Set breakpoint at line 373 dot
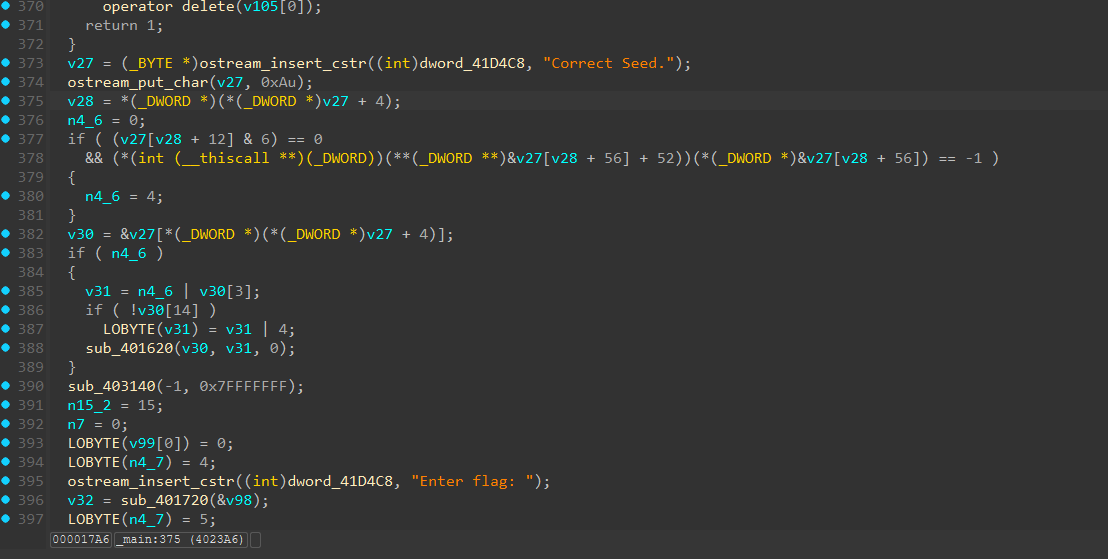The image size is (1108, 559). (x=6, y=63)
